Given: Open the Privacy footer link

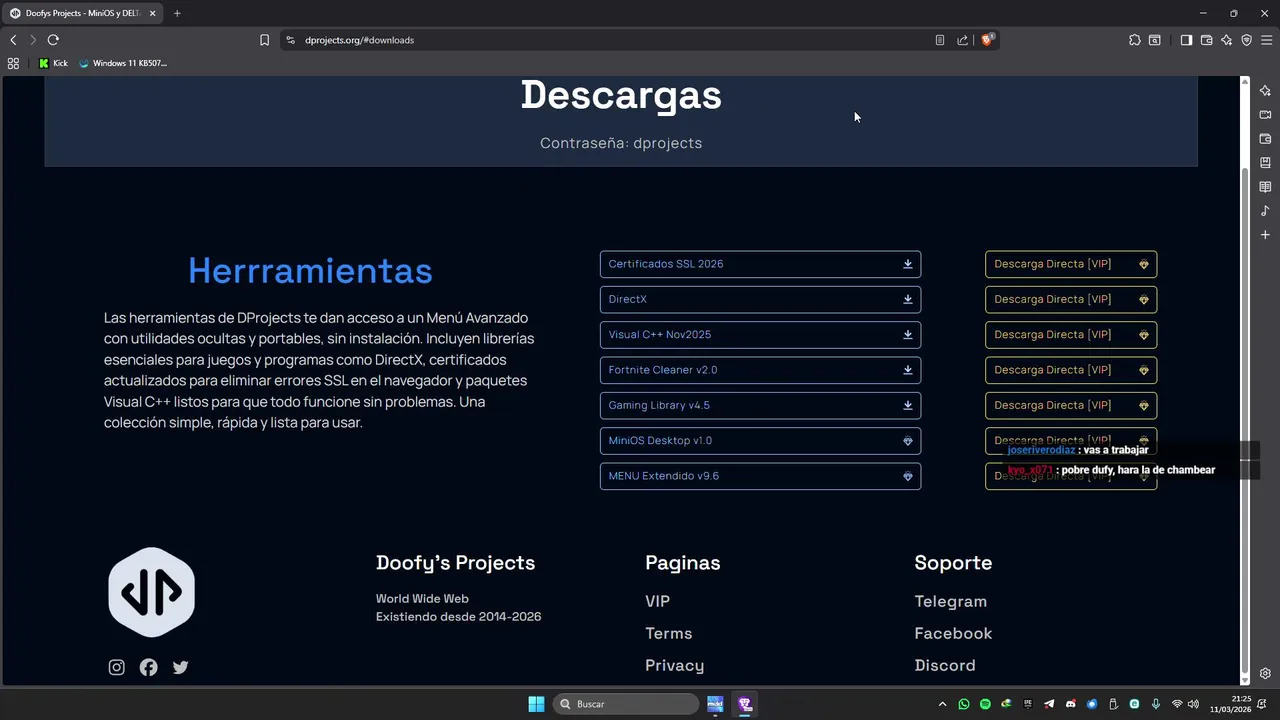Looking at the screenshot, I should point(674,665).
